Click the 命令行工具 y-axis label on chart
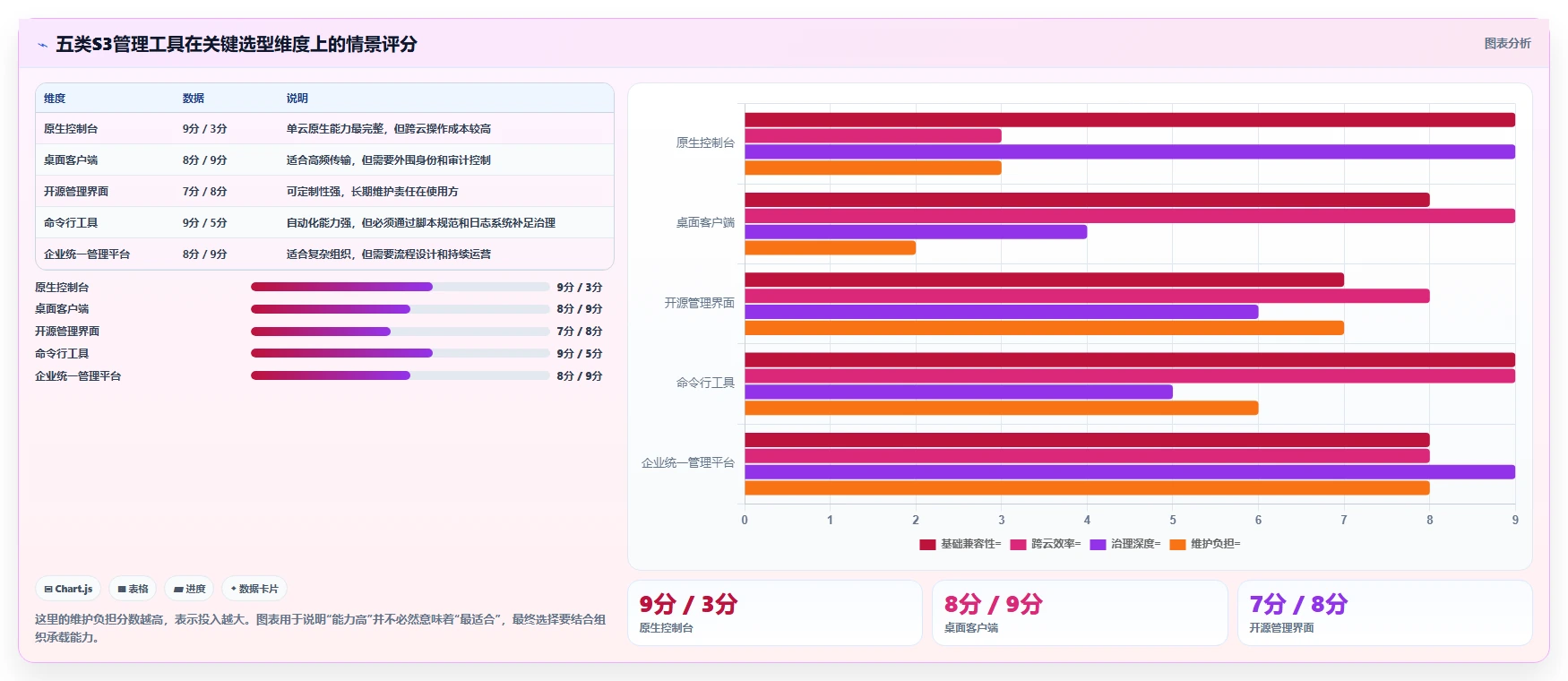 point(705,384)
